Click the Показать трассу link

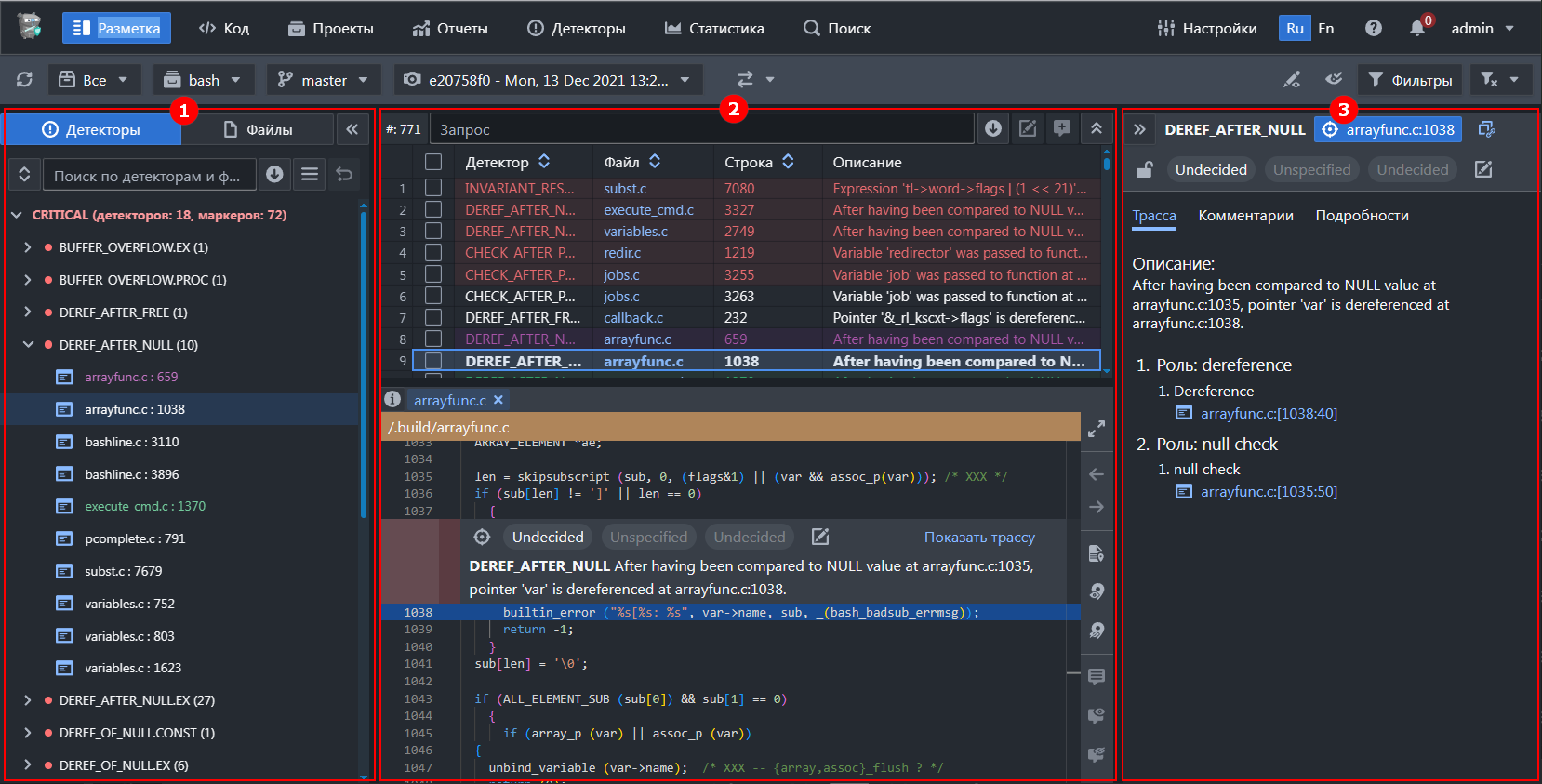coord(978,538)
